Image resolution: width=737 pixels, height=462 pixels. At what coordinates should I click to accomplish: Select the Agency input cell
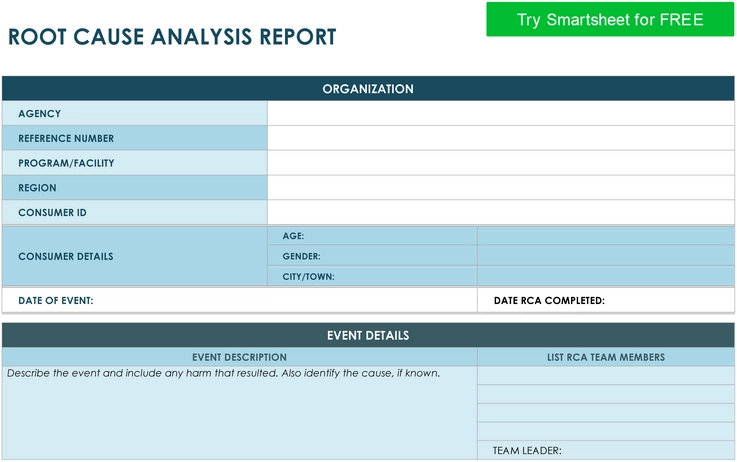click(x=501, y=113)
